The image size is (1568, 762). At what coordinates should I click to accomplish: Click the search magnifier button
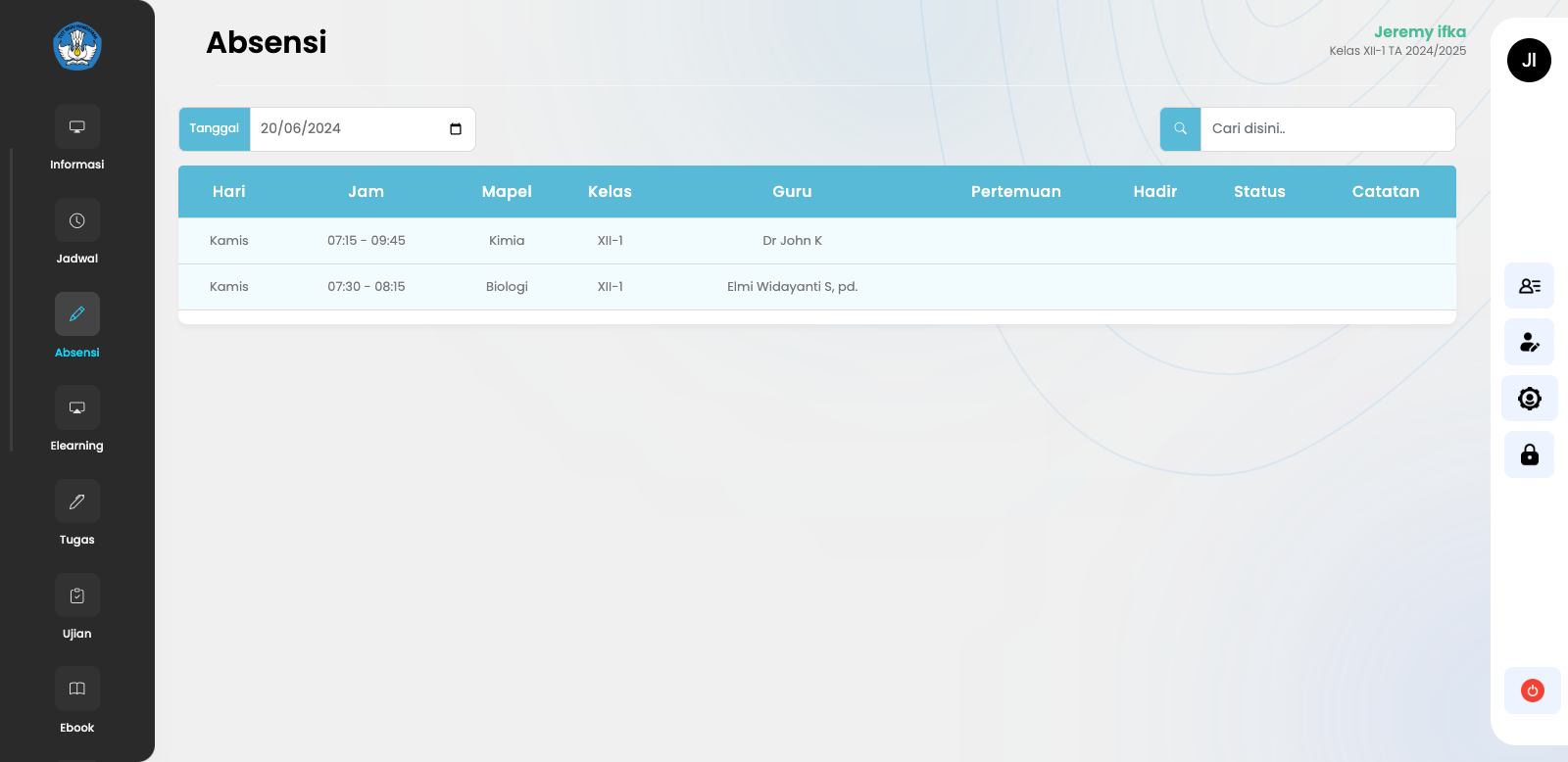point(1180,129)
